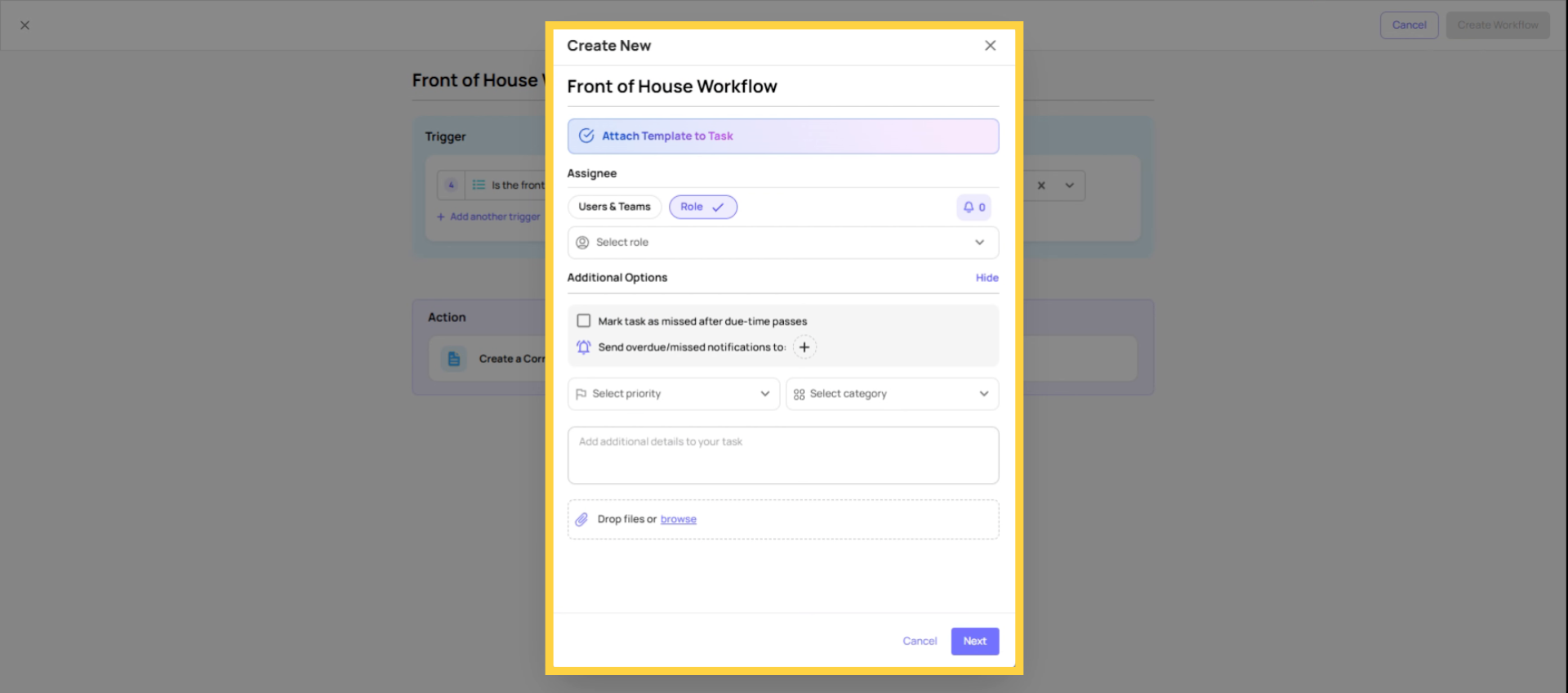Clear the trigger selection with its X icon
The width and height of the screenshot is (1568, 693).
point(1041,186)
